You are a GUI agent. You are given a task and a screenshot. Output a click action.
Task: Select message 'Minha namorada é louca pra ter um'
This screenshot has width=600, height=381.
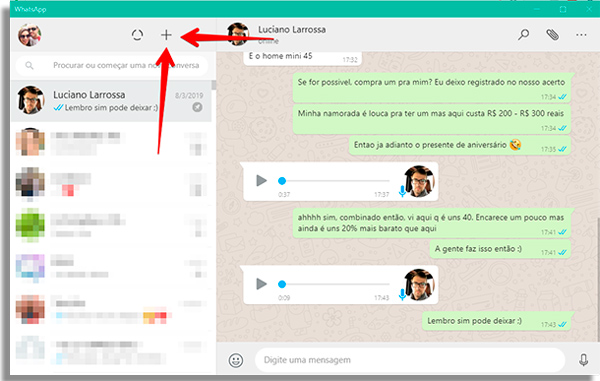(432, 119)
